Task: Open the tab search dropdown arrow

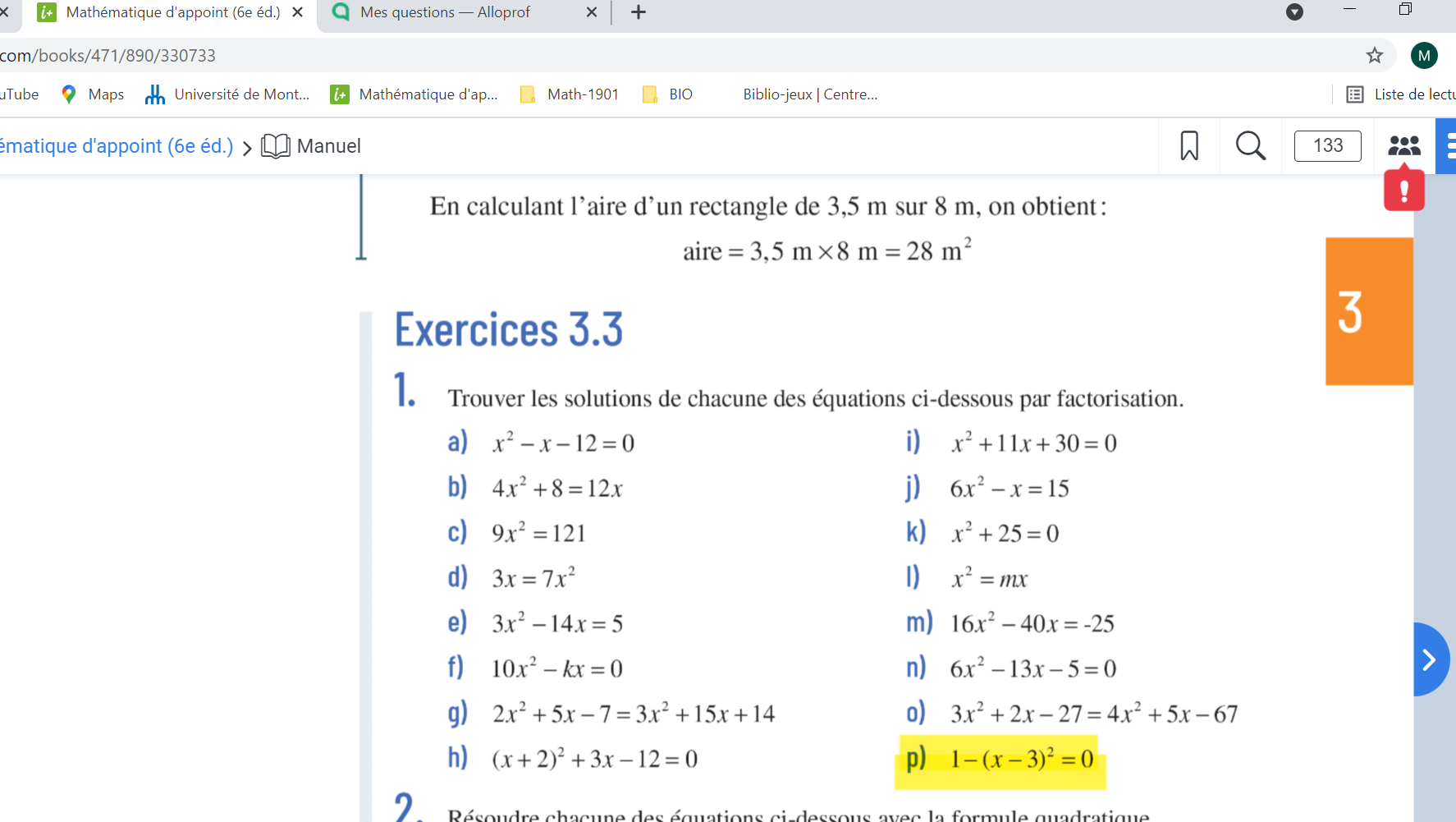Action: [x=1294, y=12]
